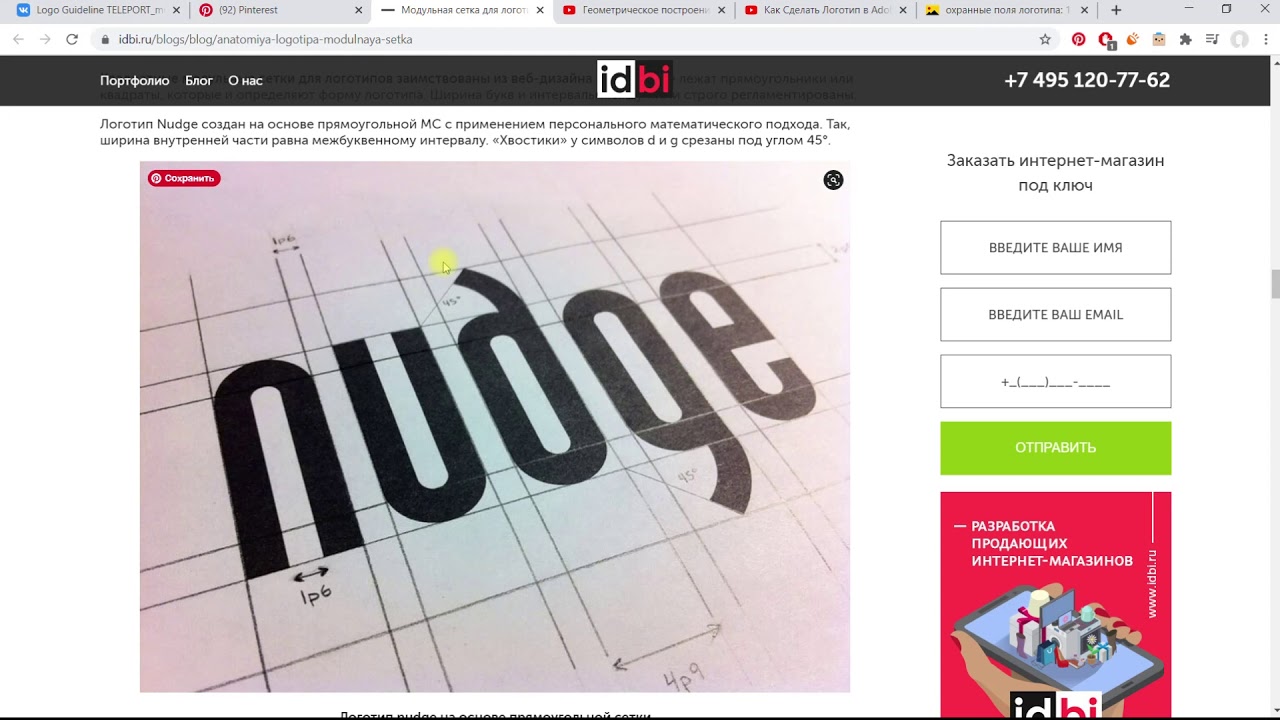This screenshot has height=720, width=1280.
Task: Switch to the Как Сделать Логотип tab
Action: click(825, 10)
